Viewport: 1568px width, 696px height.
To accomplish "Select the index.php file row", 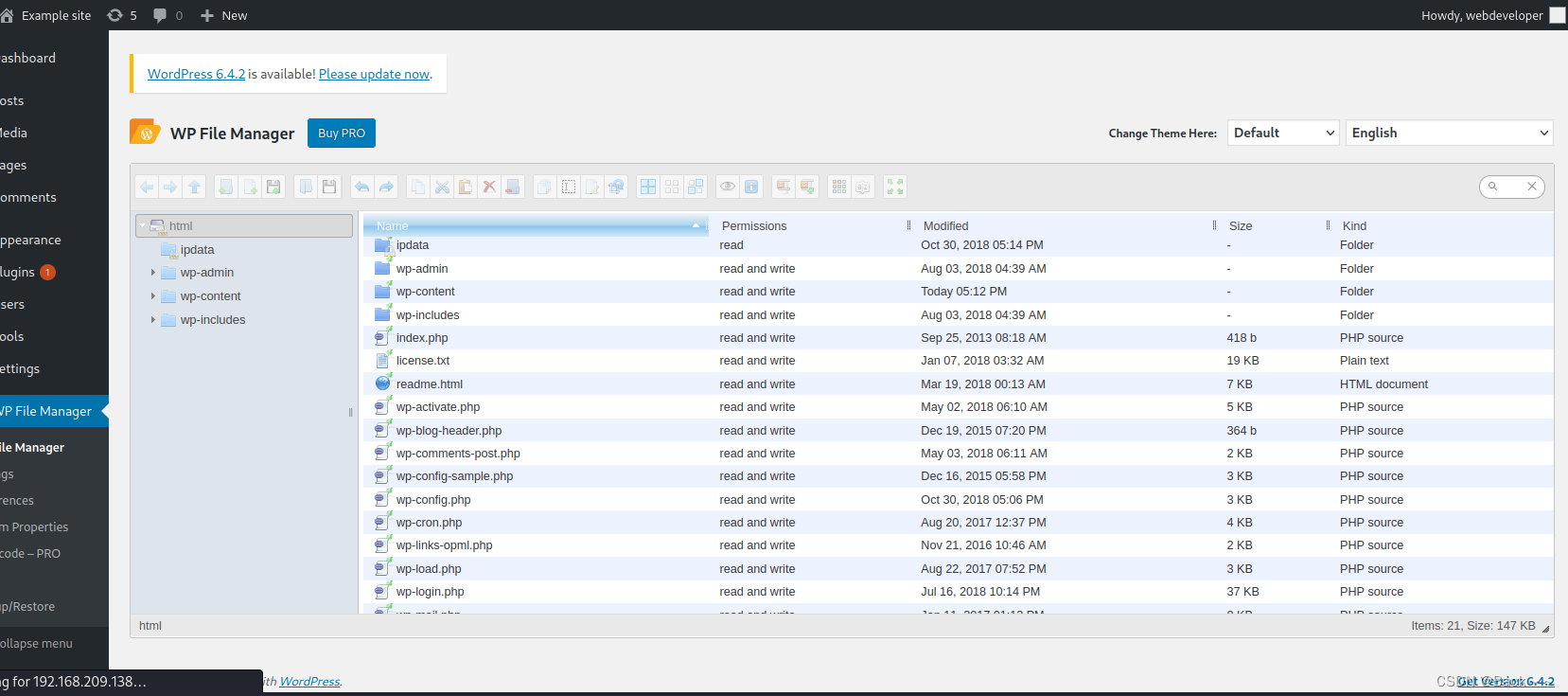I will point(958,338).
